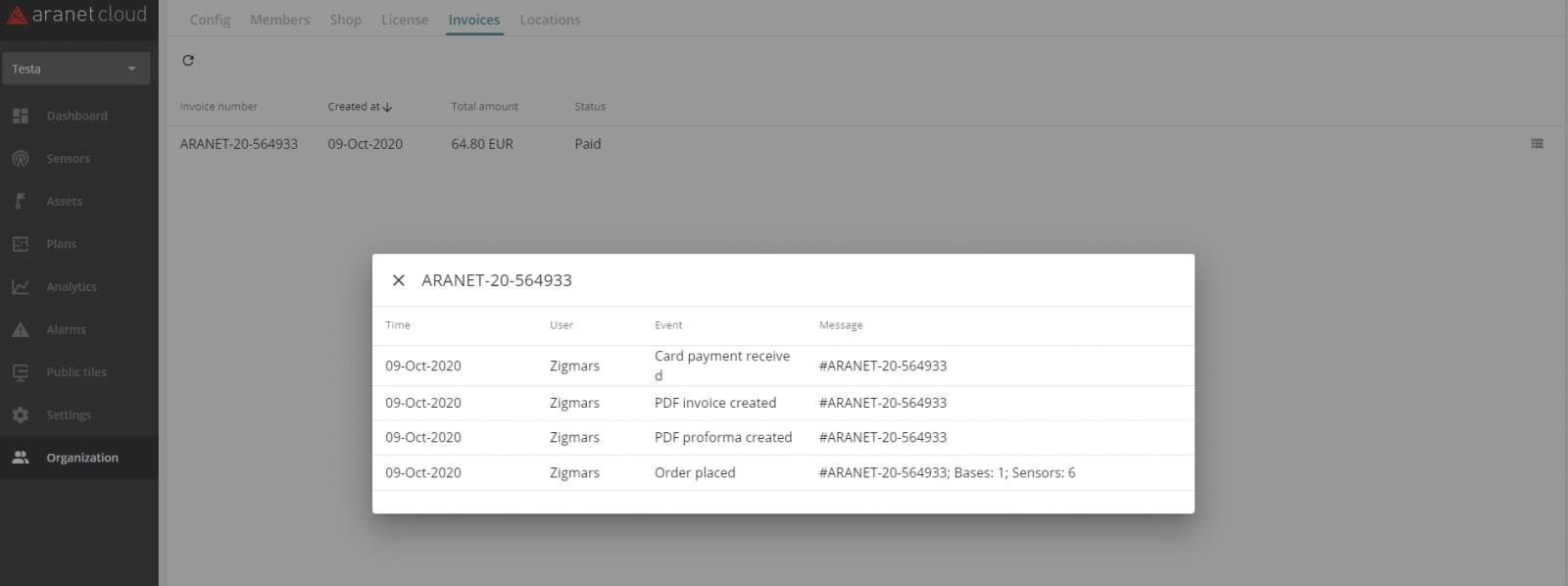Screen dimensions: 1568x586
Task: Click the Organization sidebar item
Action: click(81, 458)
